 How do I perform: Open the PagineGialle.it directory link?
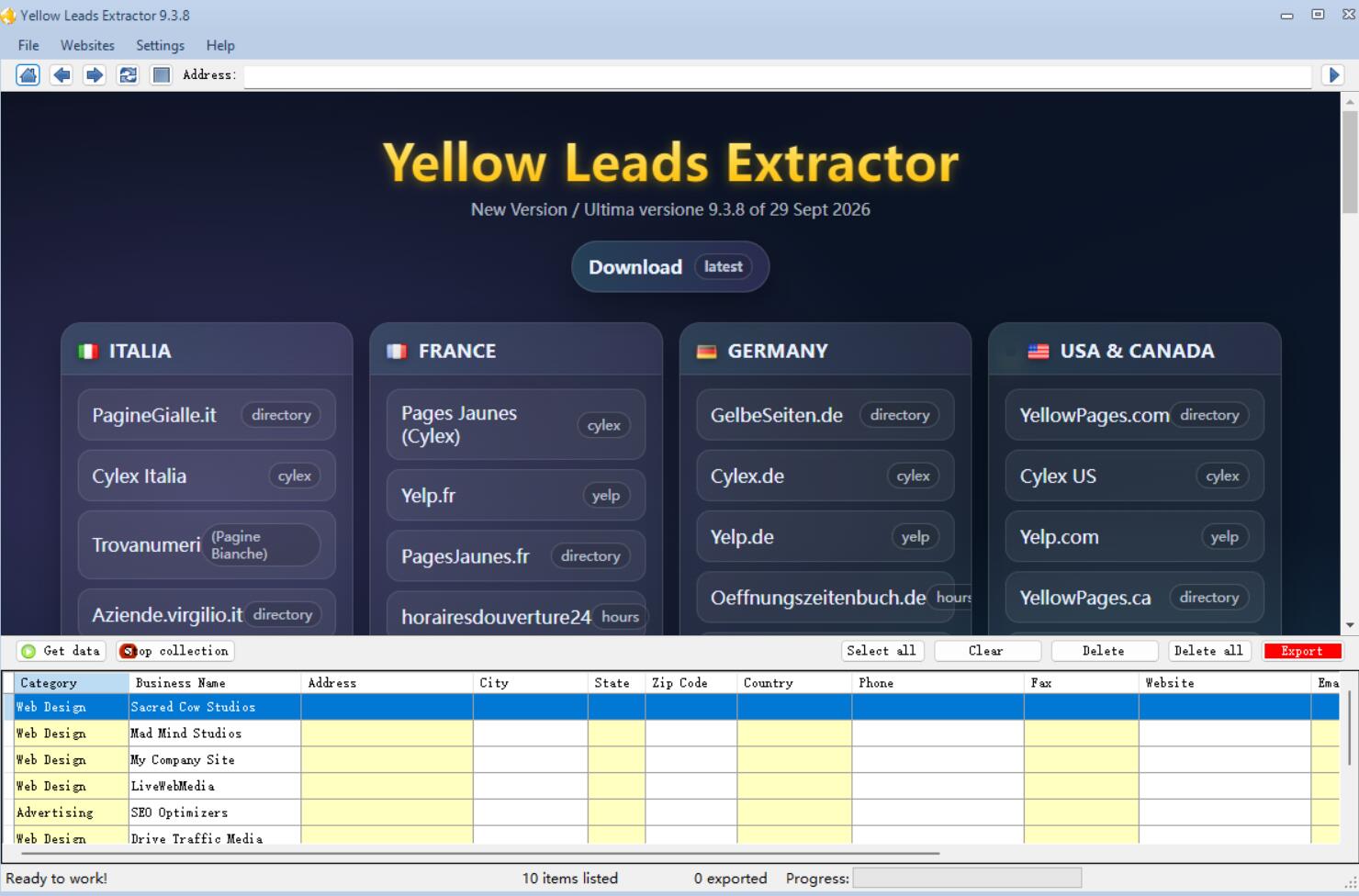click(x=207, y=415)
